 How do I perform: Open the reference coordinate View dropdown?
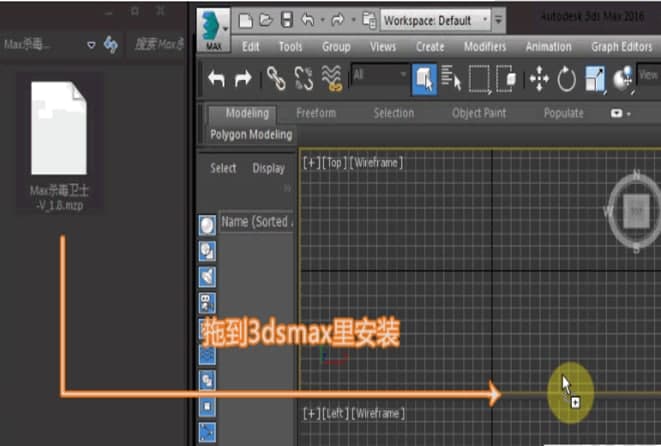(x=648, y=75)
